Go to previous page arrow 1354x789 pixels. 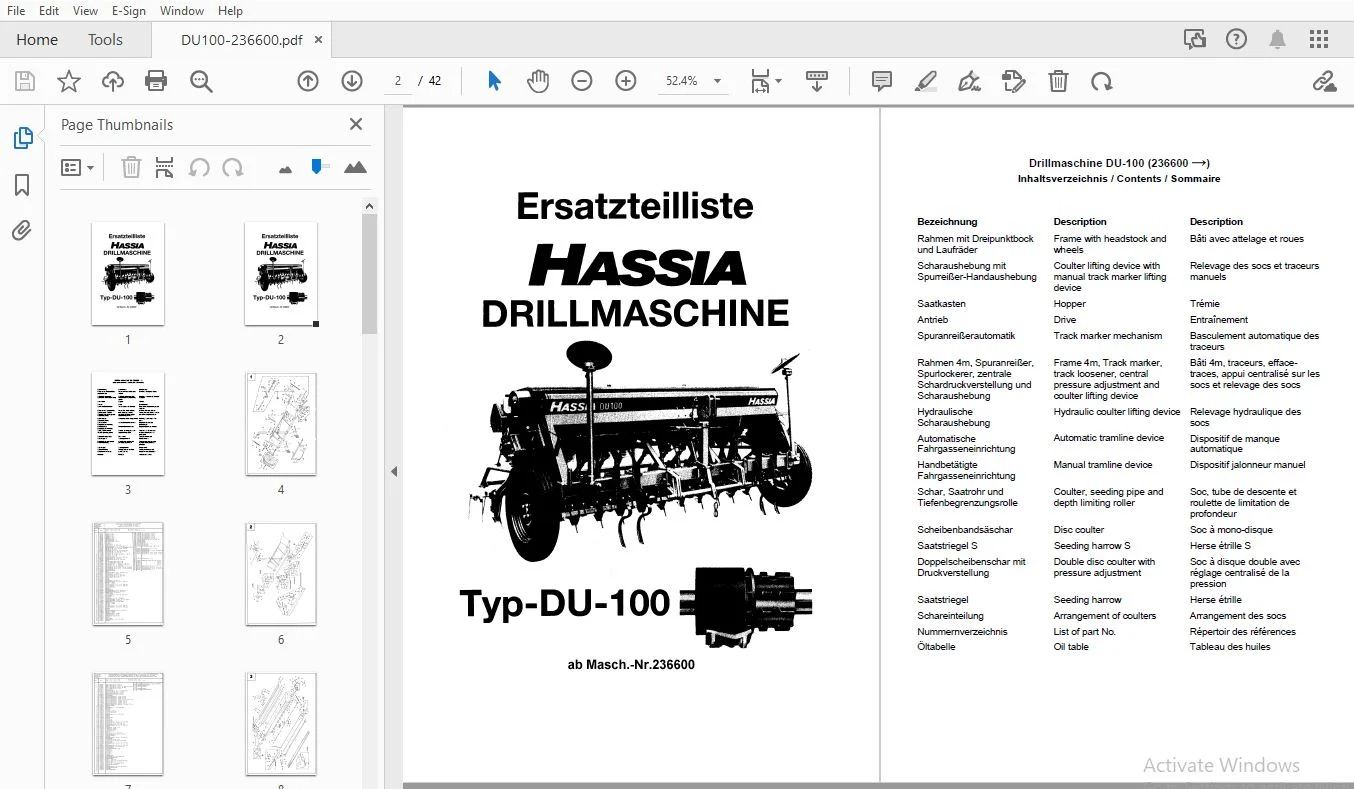point(308,81)
